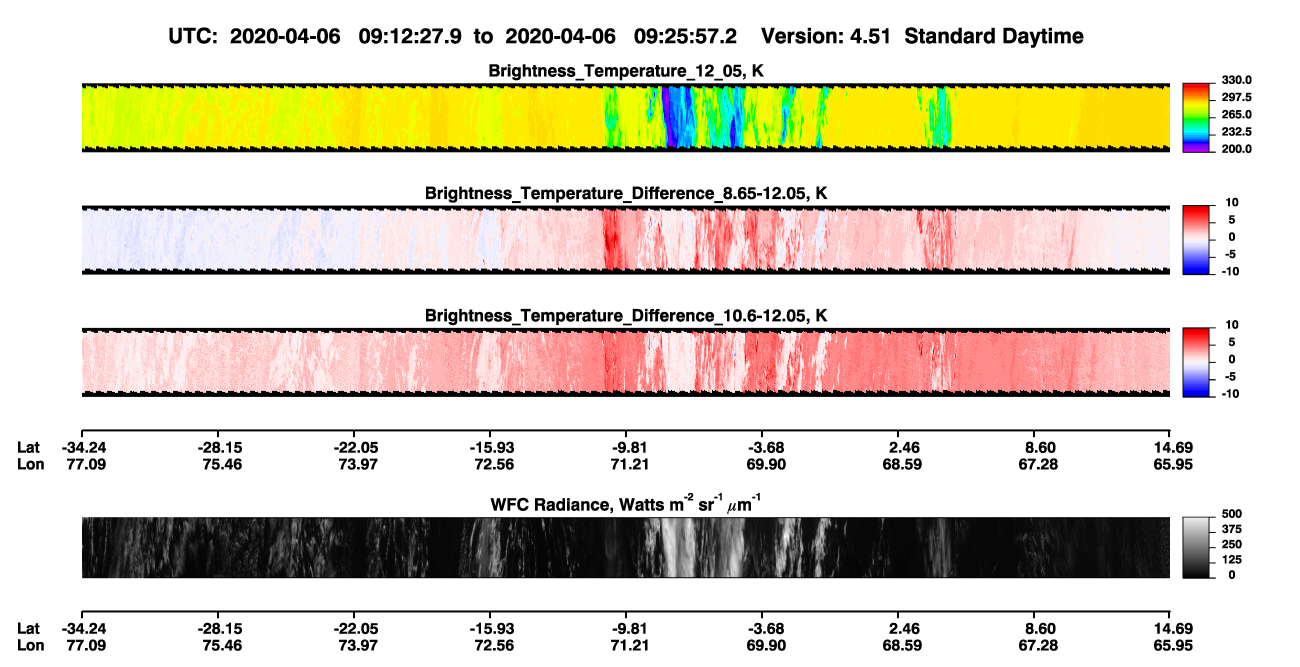Click the title 'Brightness_Temperature_12_05, K'
1300x667 pixels.
[626, 71]
